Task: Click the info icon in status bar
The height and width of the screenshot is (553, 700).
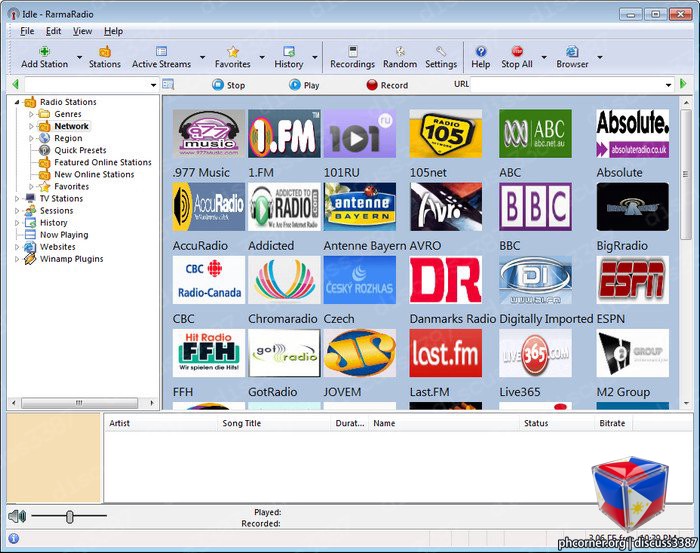Action: pyautogui.click(x=14, y=539)
